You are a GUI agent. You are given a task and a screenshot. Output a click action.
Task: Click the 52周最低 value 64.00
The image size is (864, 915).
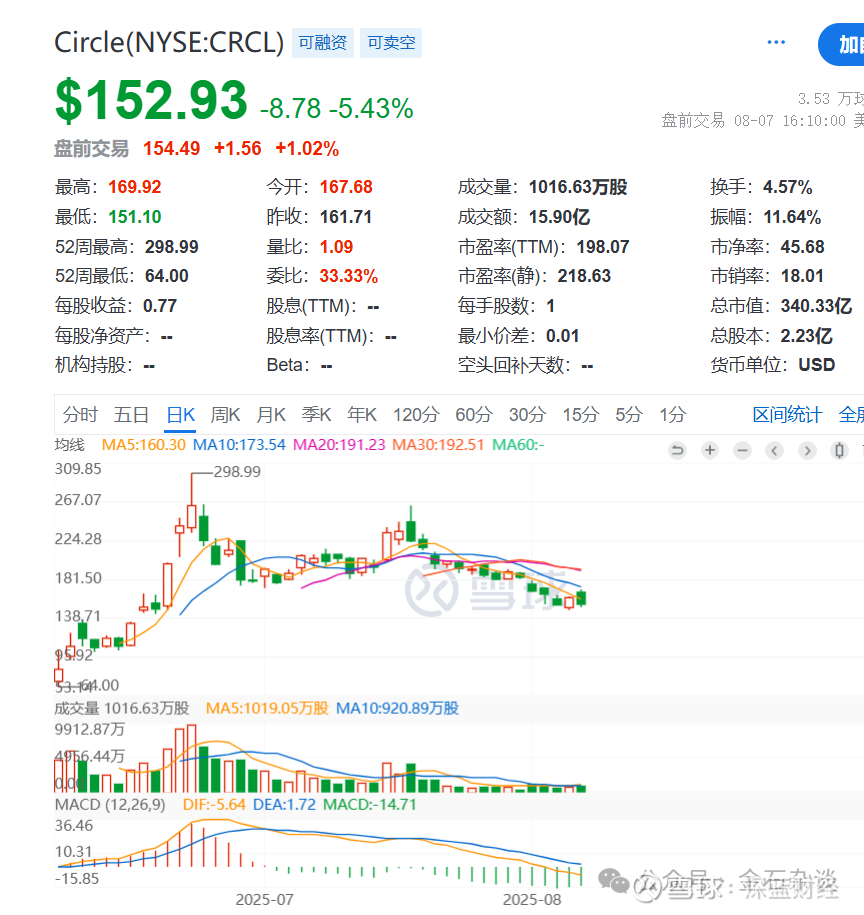click(x=167, y=276)
